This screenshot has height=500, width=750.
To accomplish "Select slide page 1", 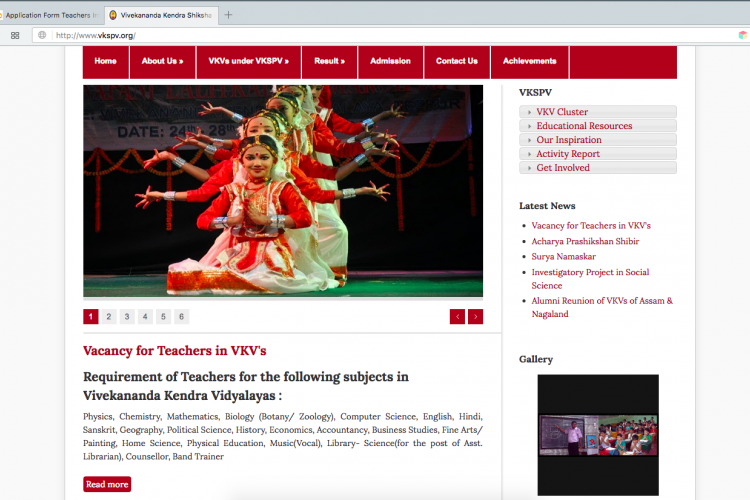I will click(x=91, y=316).
